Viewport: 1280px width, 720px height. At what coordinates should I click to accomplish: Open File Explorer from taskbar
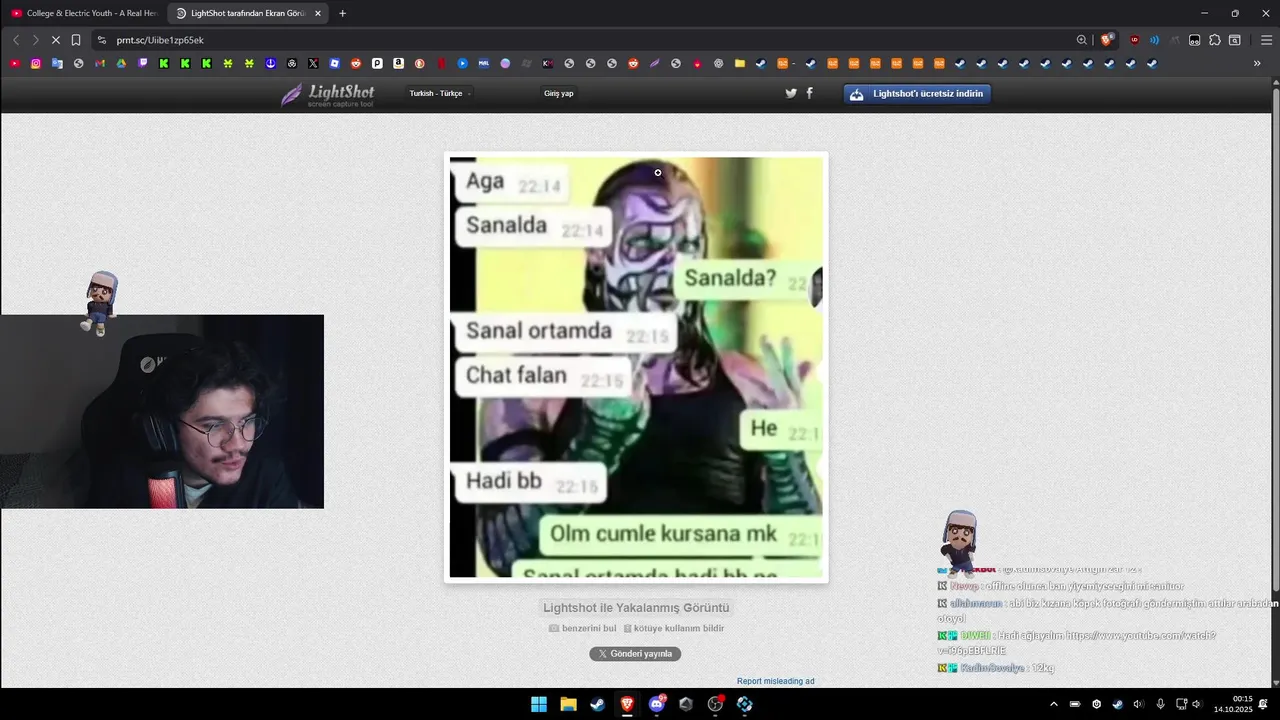tap(568, 704)
